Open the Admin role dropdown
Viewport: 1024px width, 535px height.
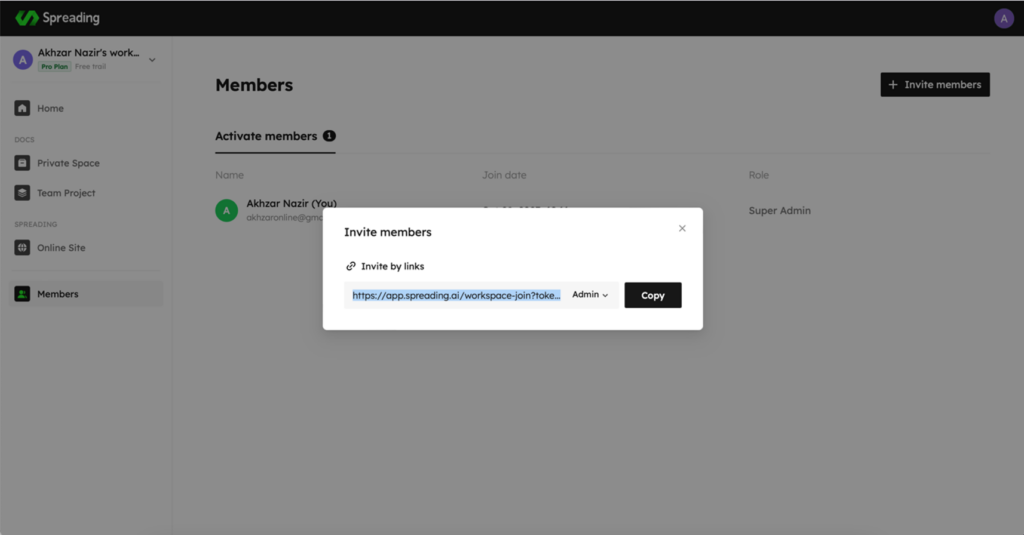(x=590, y=295)
